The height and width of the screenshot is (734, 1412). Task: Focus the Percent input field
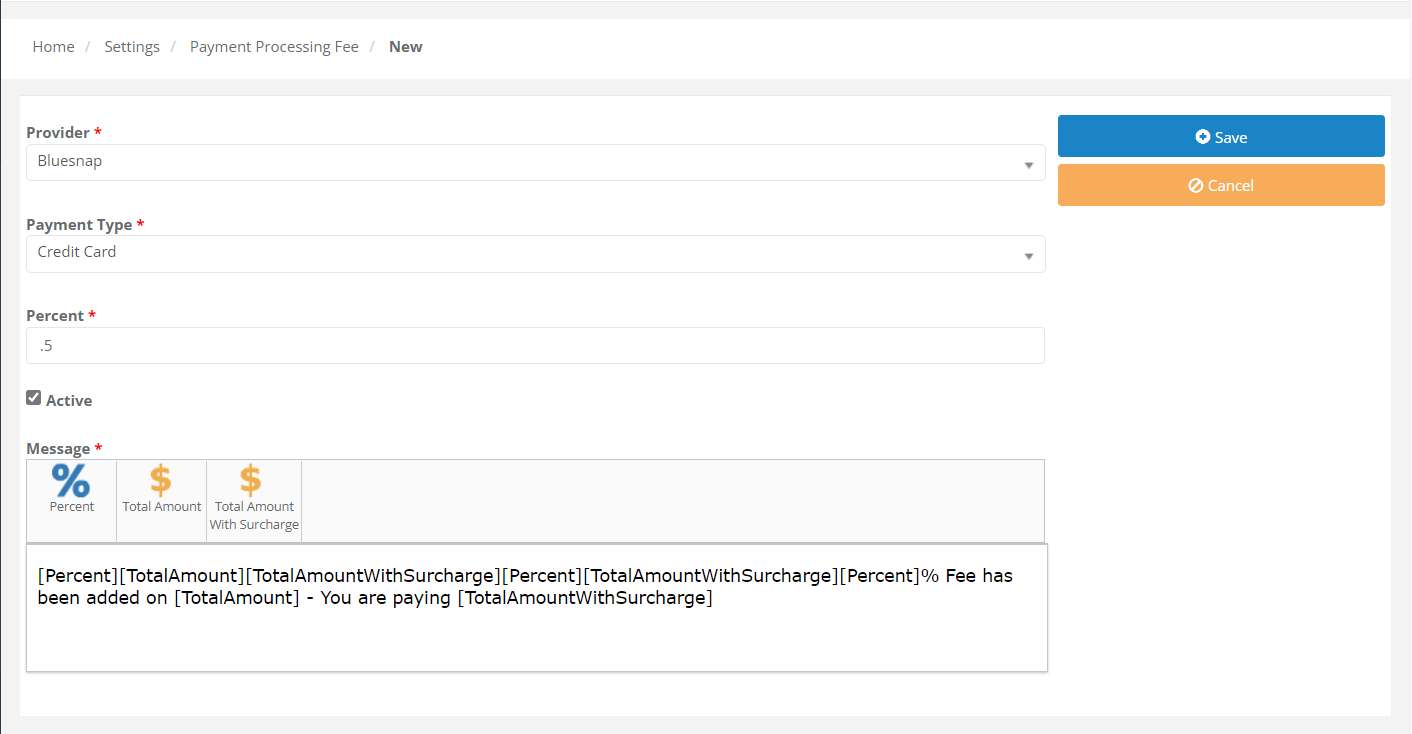click(535, 345)
